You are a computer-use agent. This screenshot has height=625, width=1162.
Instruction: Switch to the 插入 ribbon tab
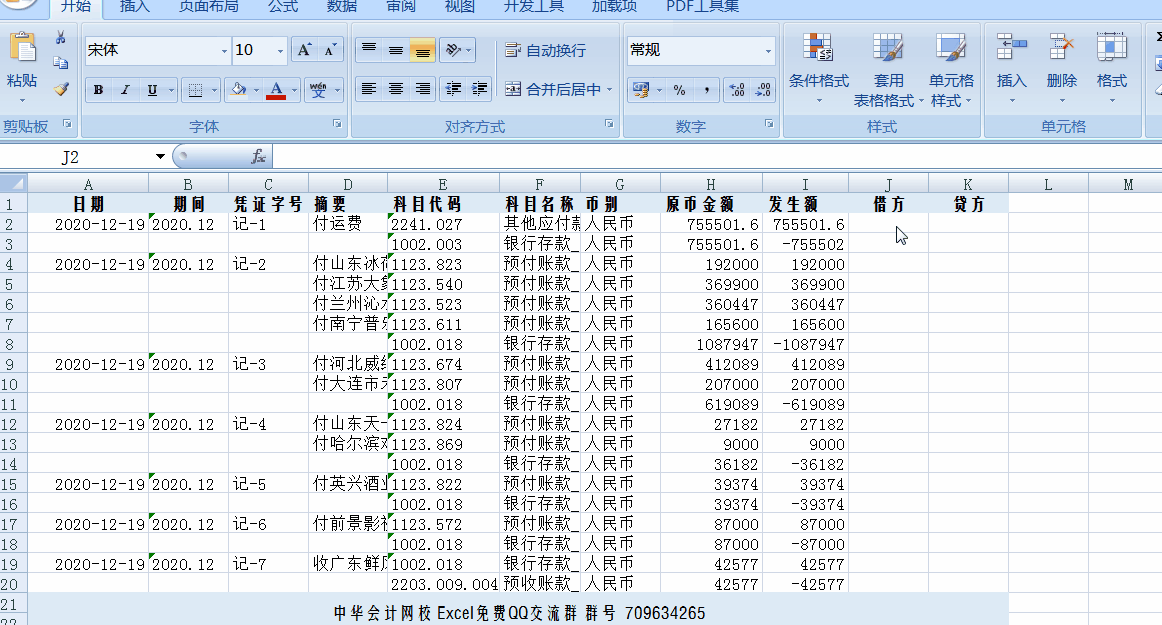134,7
